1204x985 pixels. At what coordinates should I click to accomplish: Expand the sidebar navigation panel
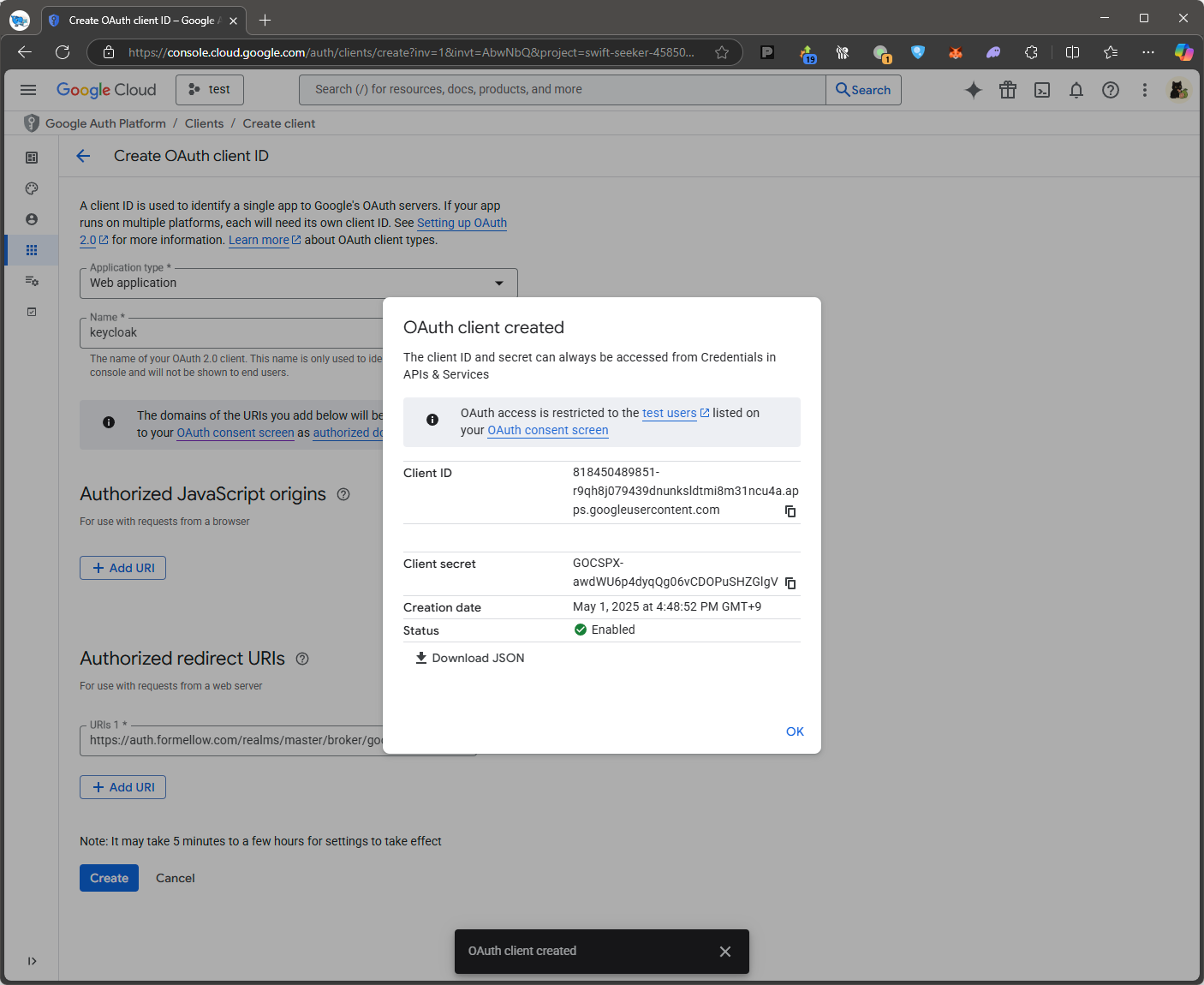(32, 961)
